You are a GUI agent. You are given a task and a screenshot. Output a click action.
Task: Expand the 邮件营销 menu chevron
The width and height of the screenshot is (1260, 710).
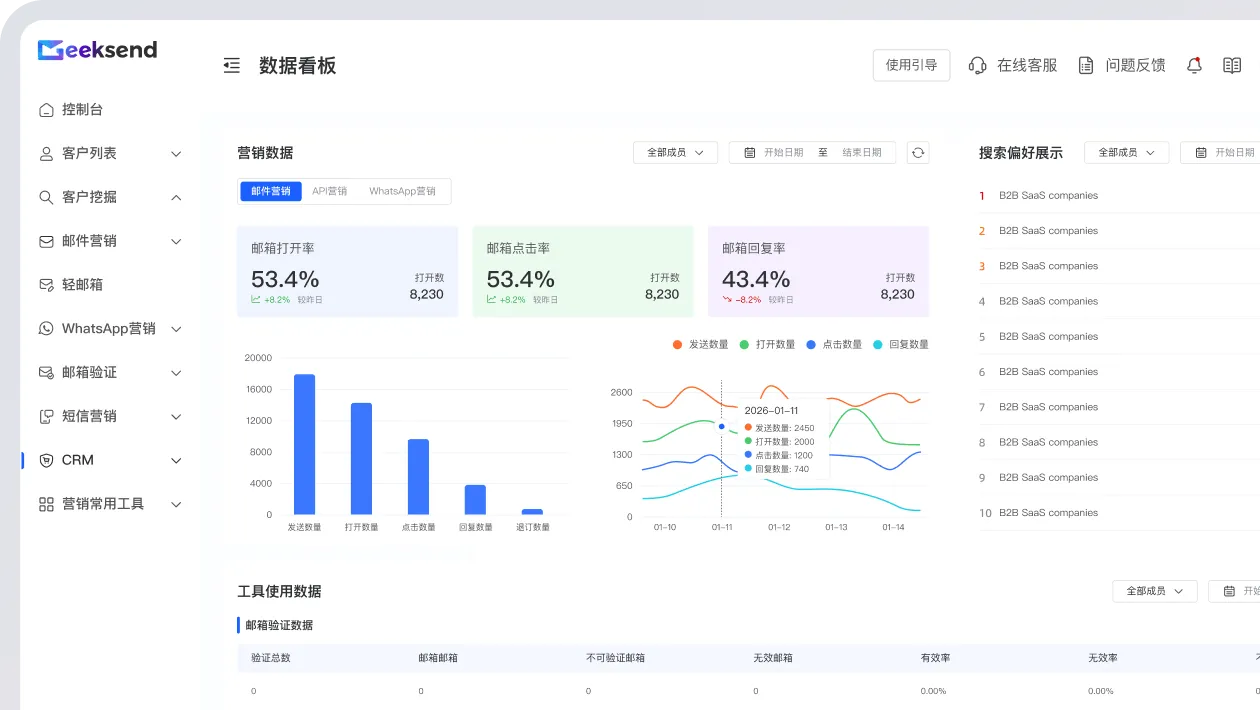click(176, 242)
